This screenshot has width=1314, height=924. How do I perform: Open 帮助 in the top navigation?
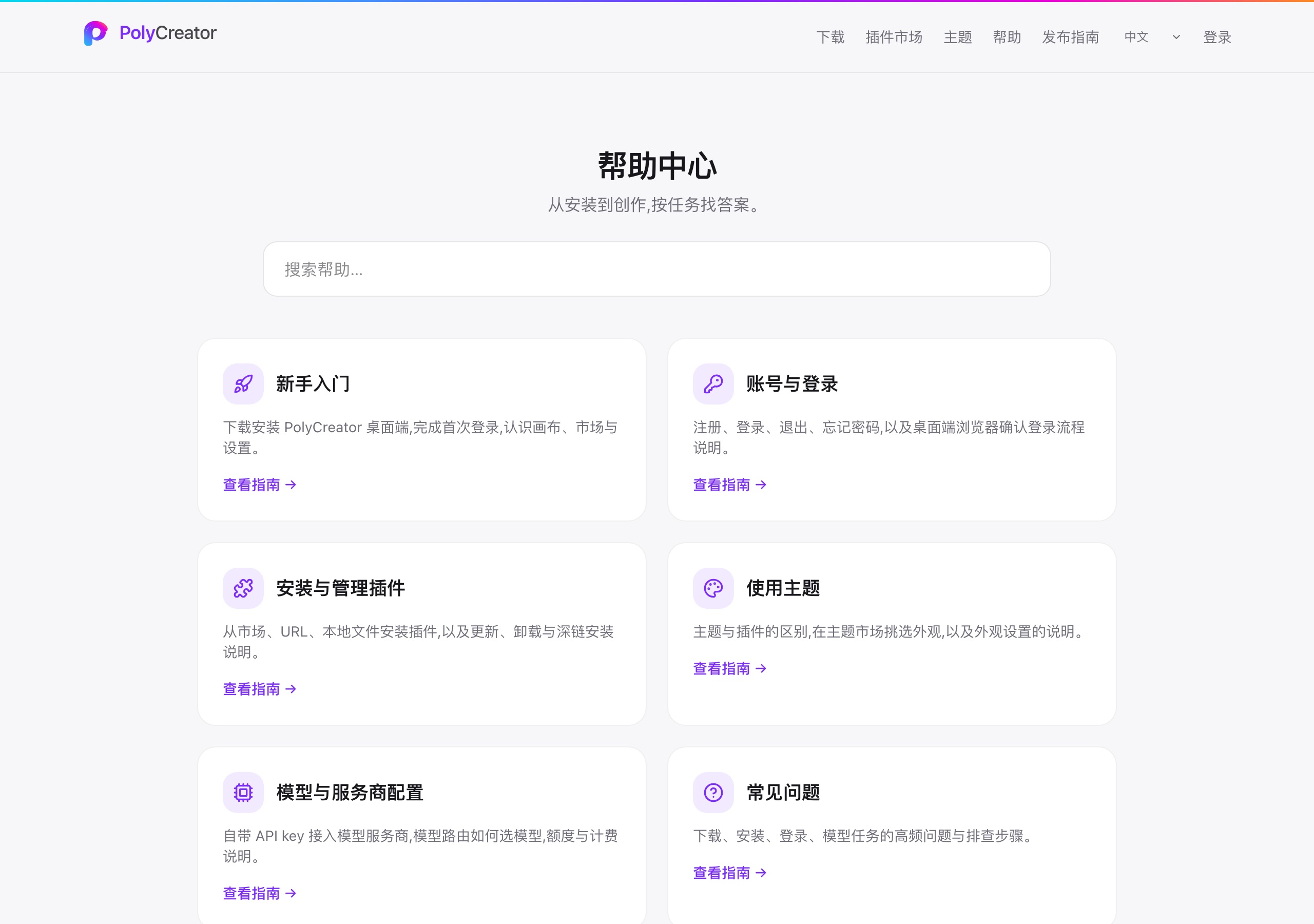pos(1007,37)
